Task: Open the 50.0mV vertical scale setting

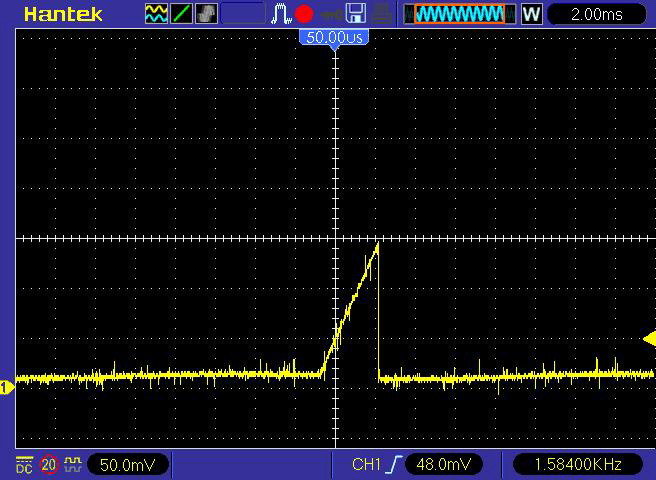Action: (127, 464)
